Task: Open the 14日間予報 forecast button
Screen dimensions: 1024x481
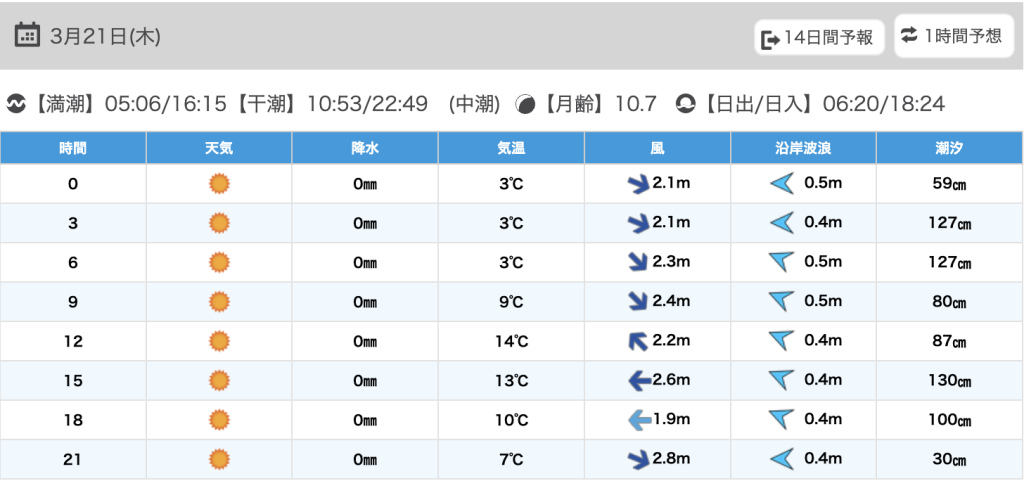Action: pos(818,38)
